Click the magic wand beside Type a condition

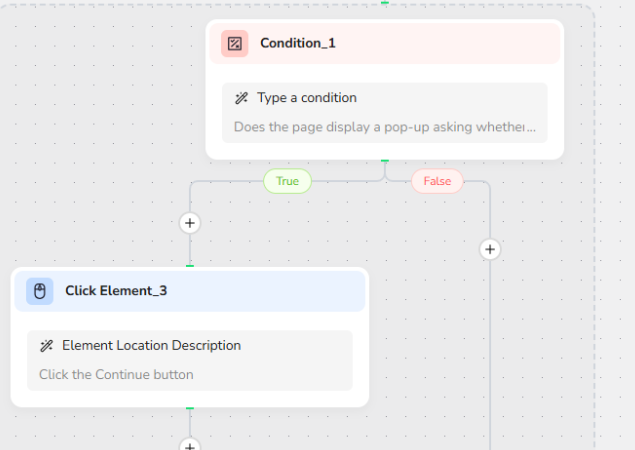tap(241, 98)
